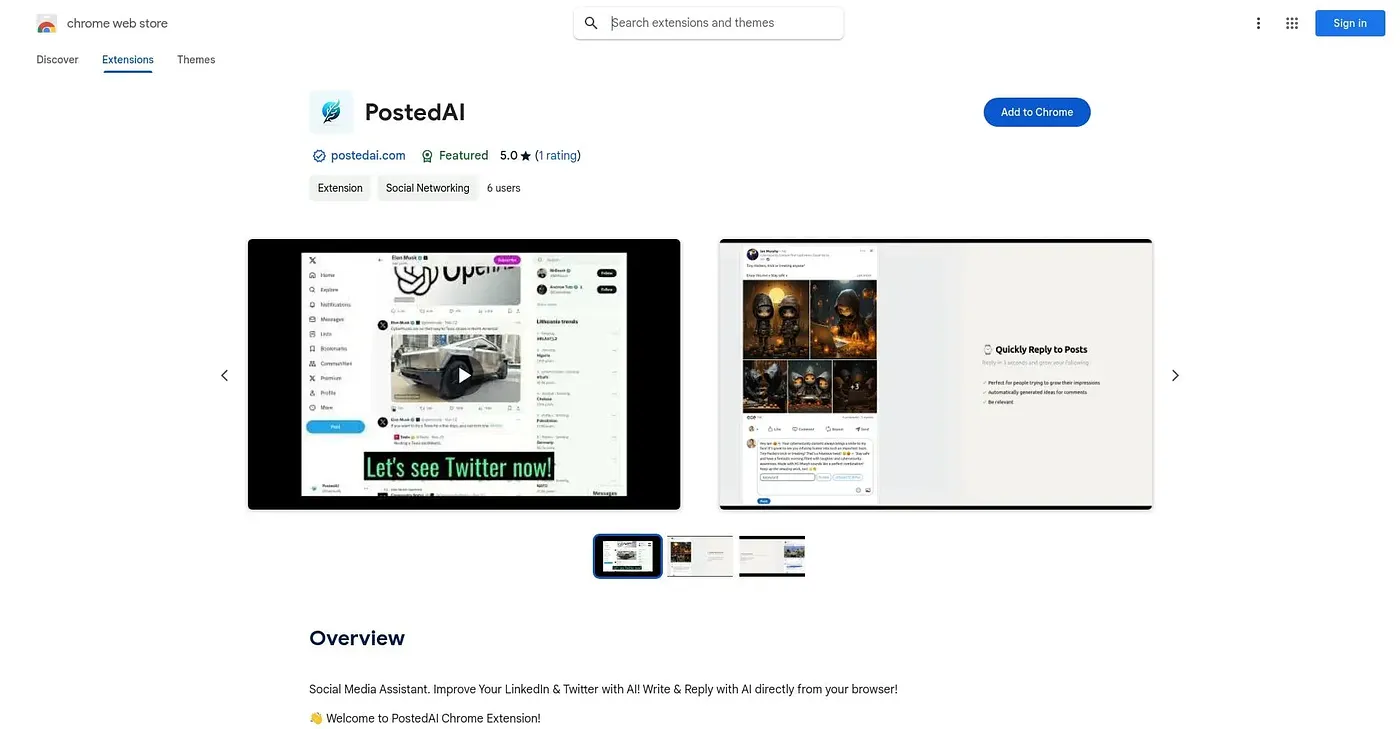The width and height of the screenshot is (1400, 729).
Task: Open the postedai.com publisher link
Action: pos(368,156)
